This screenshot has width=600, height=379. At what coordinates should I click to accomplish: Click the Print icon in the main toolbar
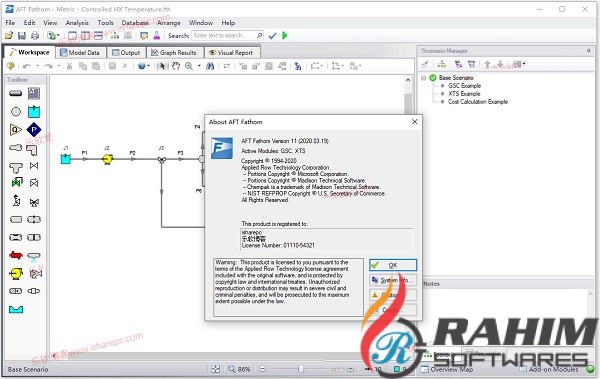coord(35,36)
